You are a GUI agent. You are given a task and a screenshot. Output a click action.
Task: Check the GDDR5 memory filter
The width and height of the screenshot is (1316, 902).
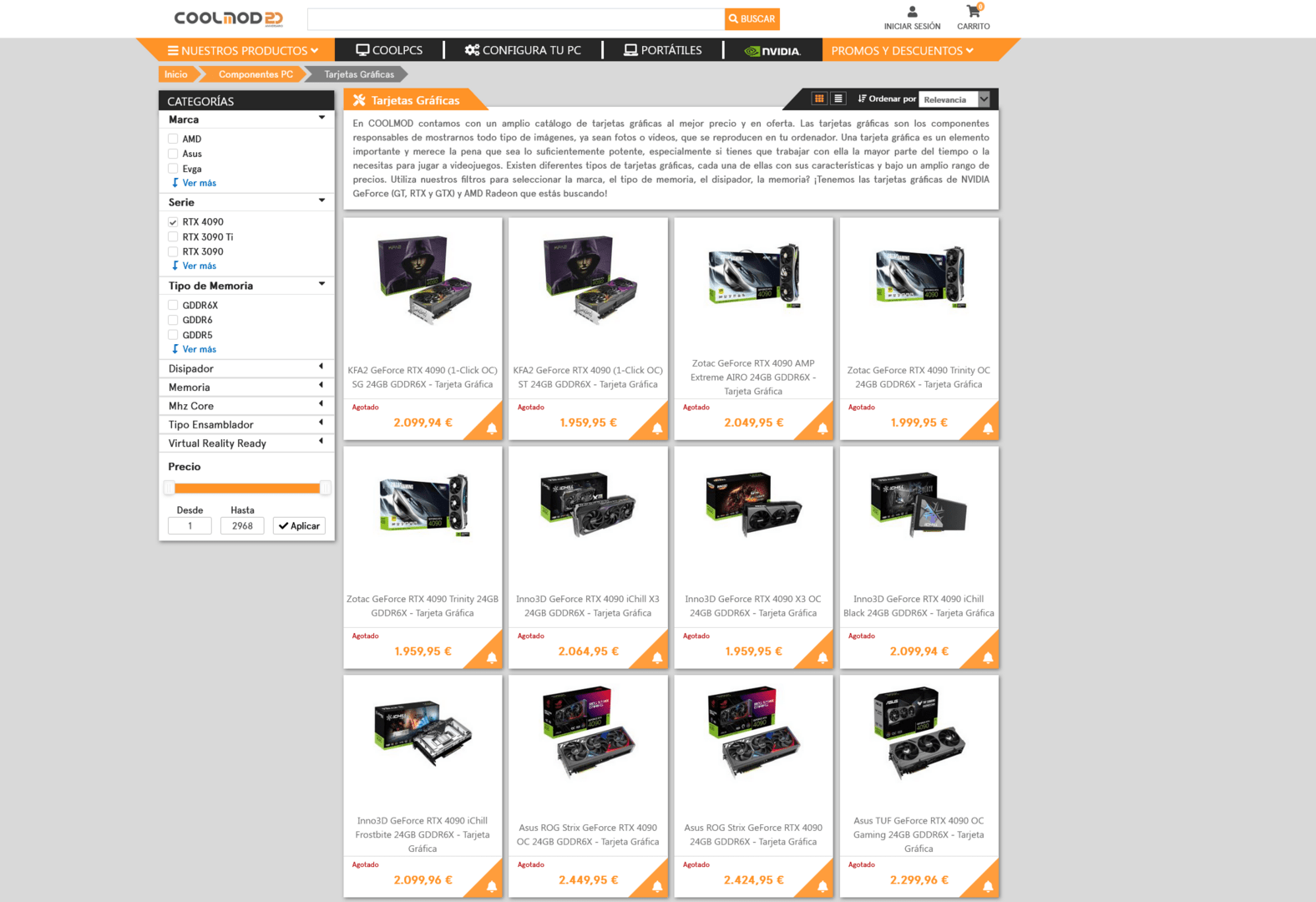173,335
